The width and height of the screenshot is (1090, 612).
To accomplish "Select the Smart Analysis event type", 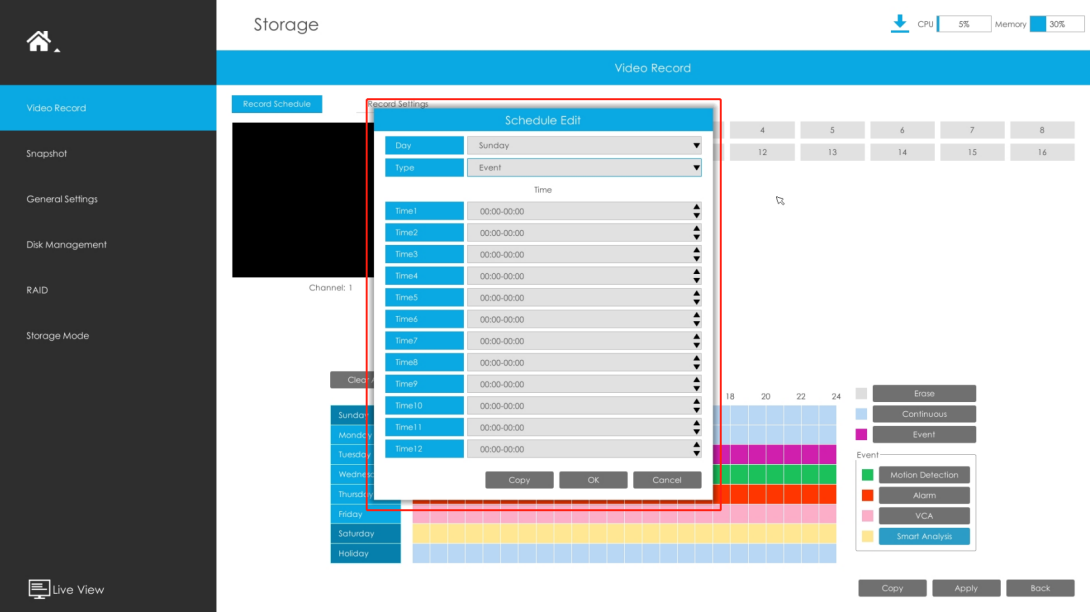I will (x=924, y=536).
